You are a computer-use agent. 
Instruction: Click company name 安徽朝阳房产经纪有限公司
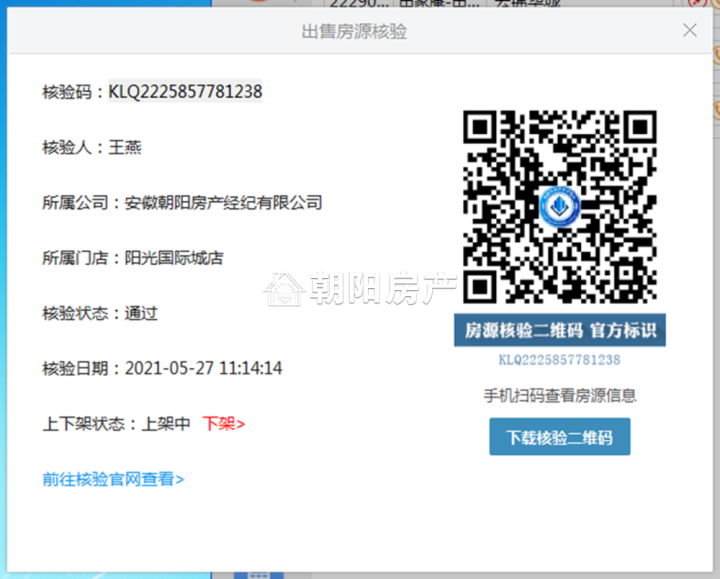pos(223,202)
